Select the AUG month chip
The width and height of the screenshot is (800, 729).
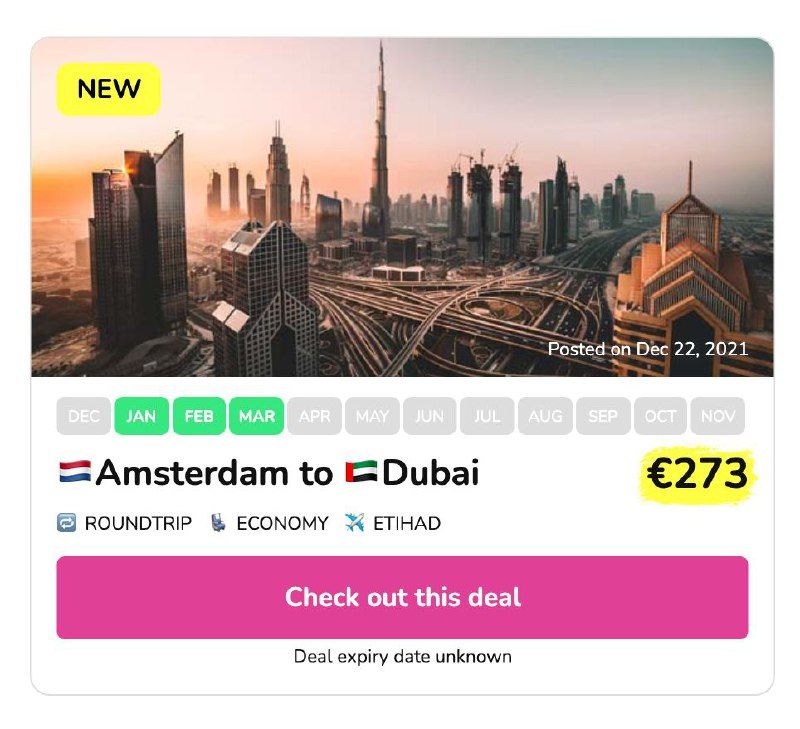[545, 416]
